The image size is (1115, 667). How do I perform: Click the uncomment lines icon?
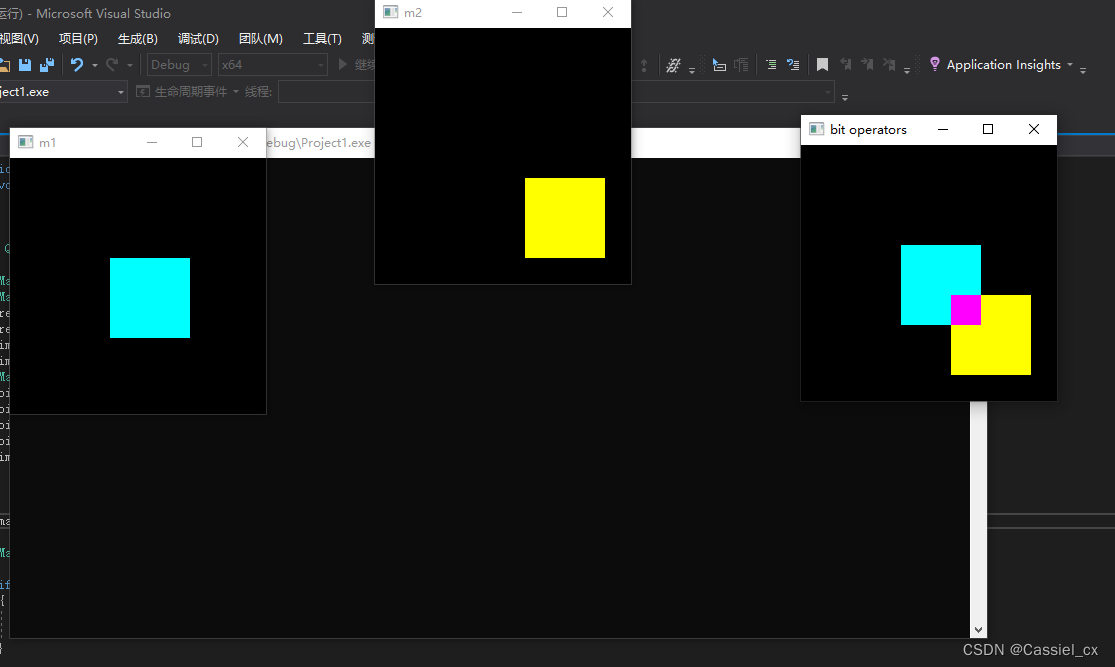pos(793,65)
